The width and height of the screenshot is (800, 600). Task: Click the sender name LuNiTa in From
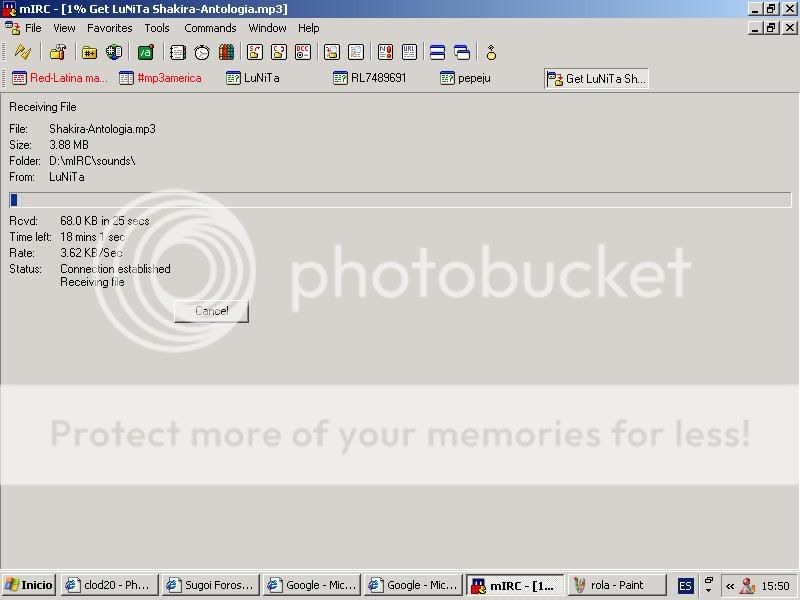coord(67,177)
